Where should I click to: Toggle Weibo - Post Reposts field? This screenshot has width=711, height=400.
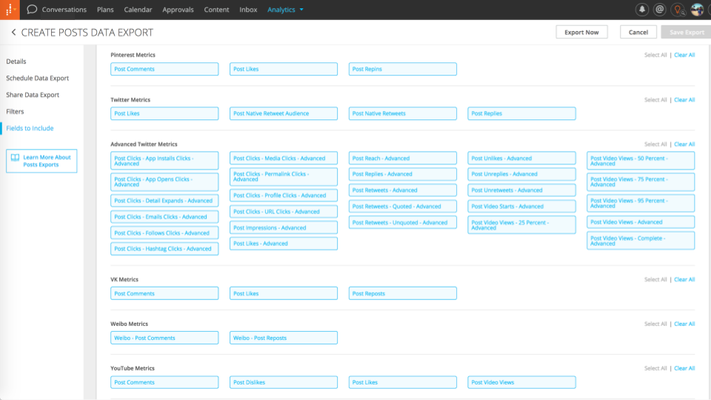(x=283, y=338)
